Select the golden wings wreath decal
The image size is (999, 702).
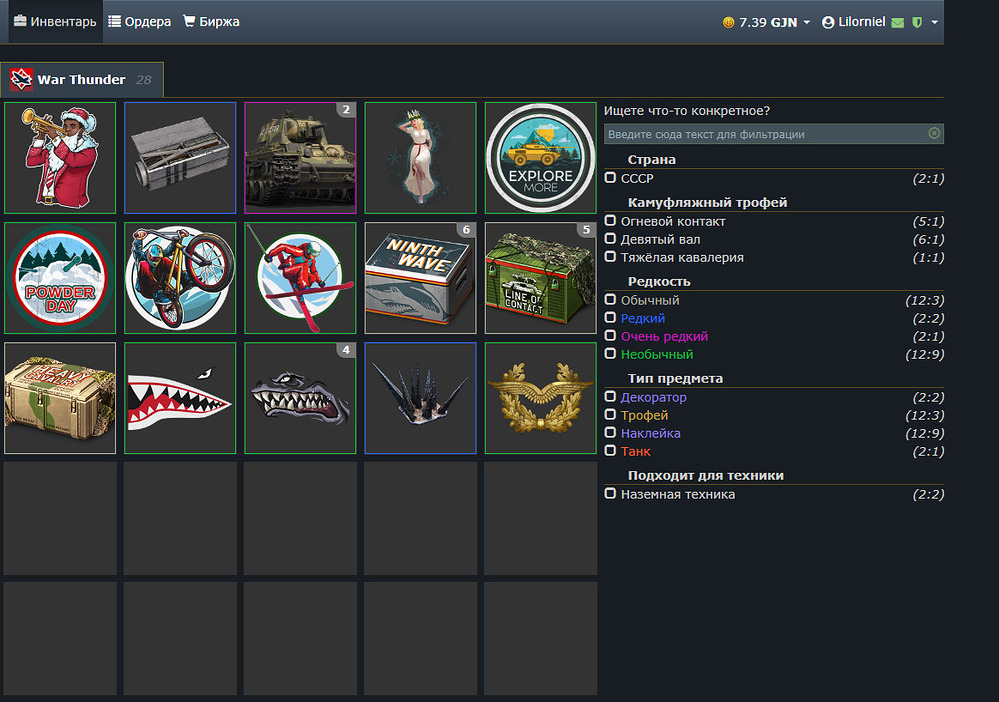[540, 398]
